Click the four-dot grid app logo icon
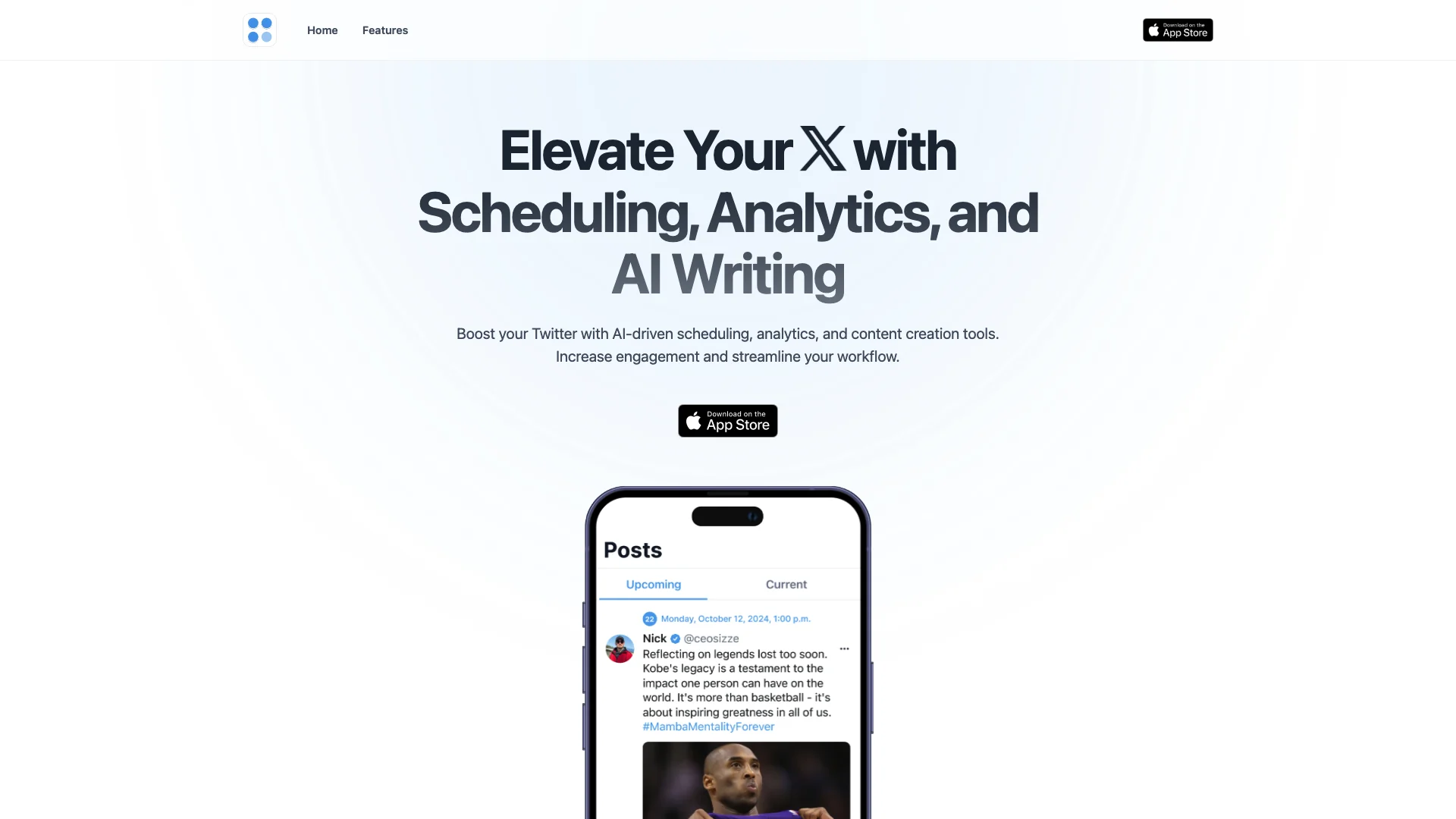Image resolution: width=1456 pixels, height=819 pixels. [x=260, y=29]
